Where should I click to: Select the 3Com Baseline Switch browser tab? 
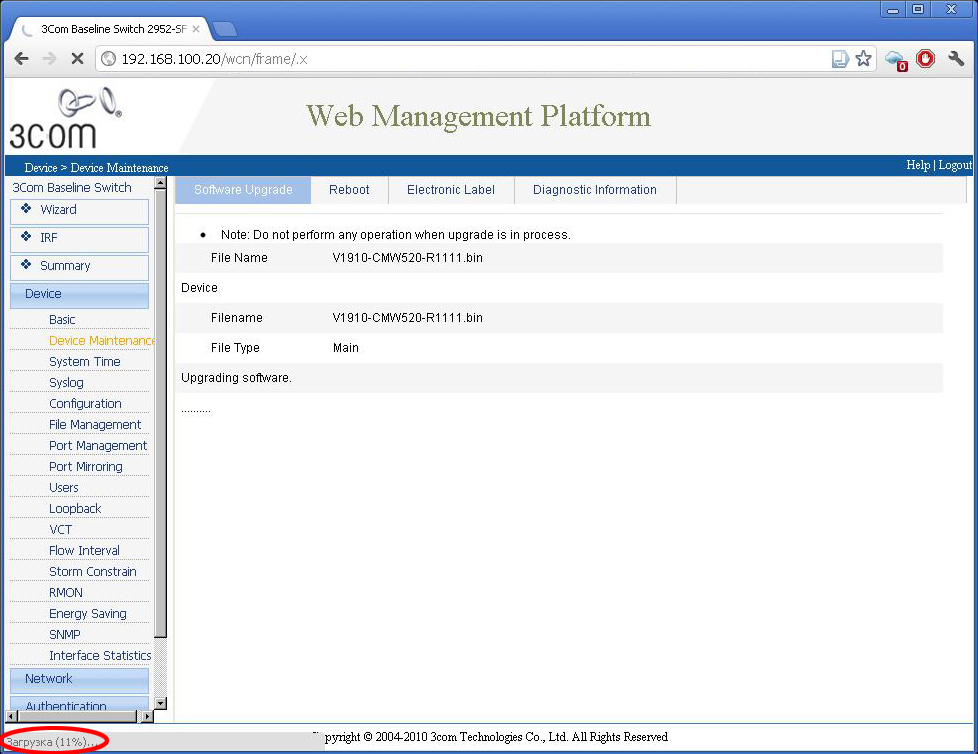pyautogui.click(x=114, y=29)
